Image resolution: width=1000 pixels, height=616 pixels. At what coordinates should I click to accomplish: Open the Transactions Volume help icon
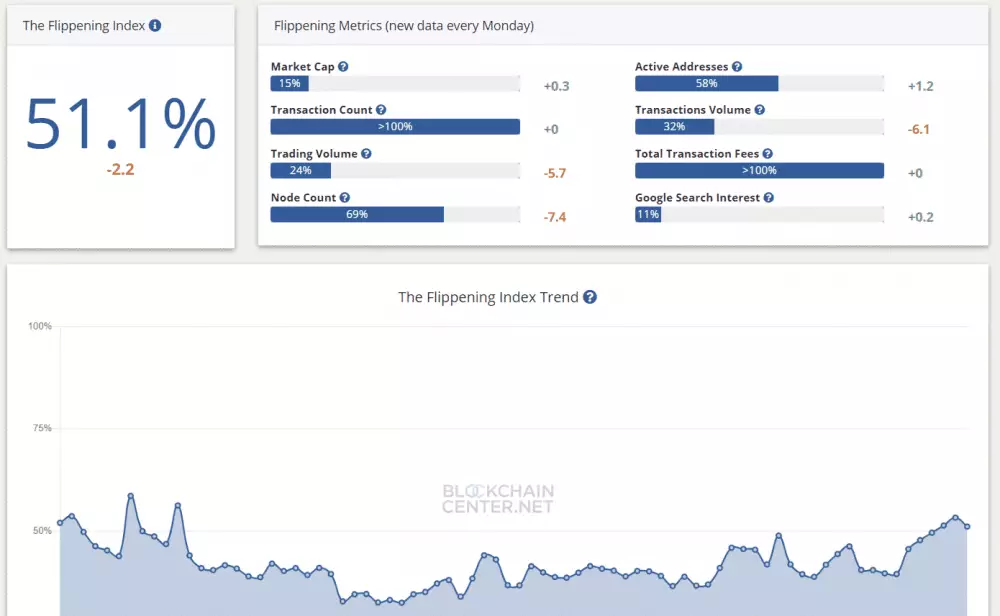[x=758, y=109]
